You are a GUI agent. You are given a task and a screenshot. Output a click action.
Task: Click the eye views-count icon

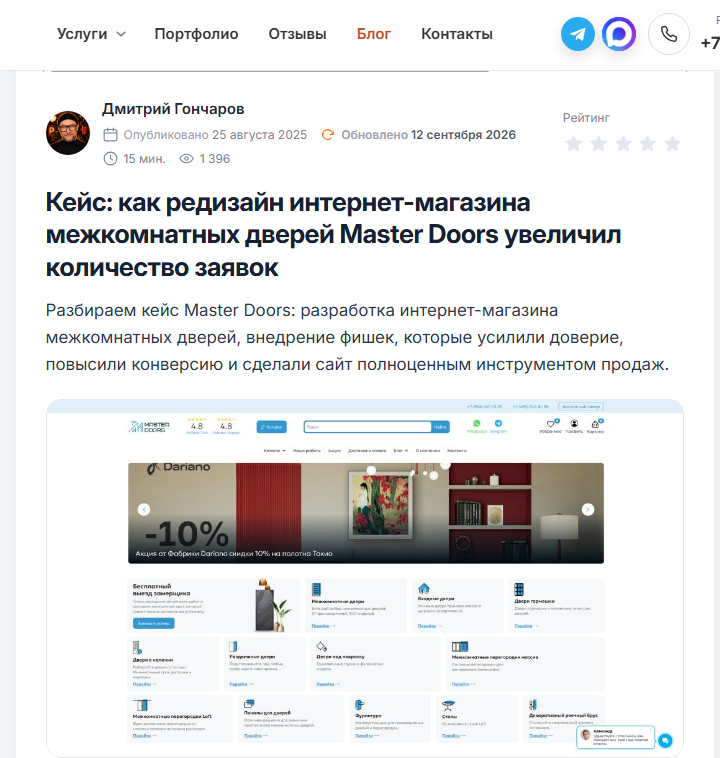pos(186,159)
